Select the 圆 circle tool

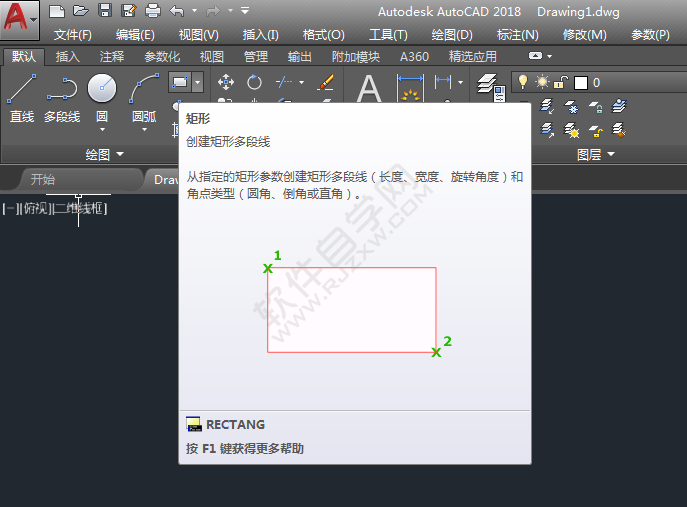pyautogui.click(x=102, y=97)
